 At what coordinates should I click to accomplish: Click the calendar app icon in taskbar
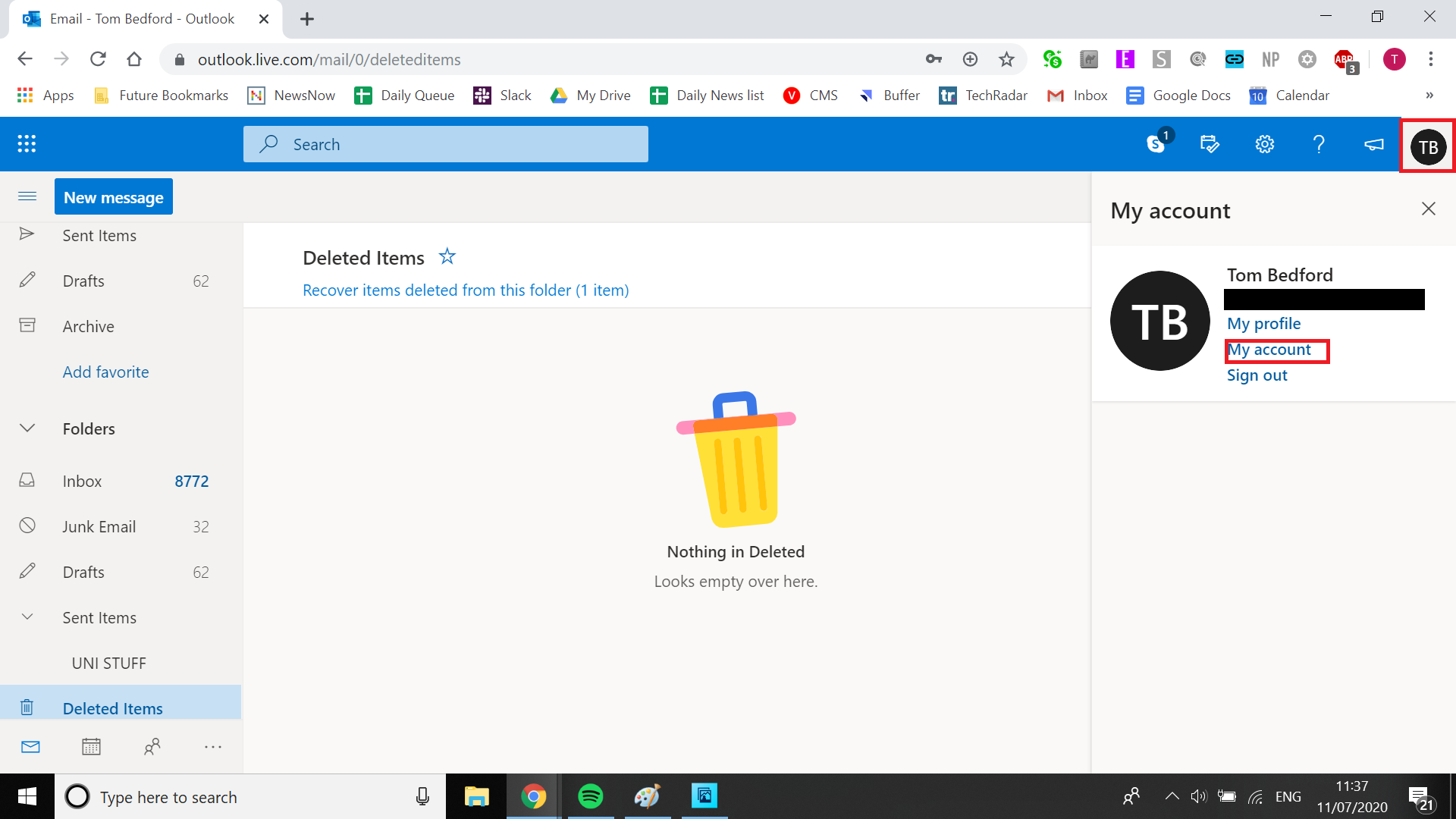click(x=90, y=747)
